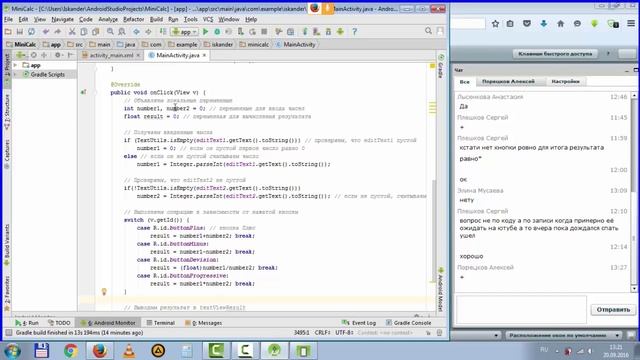Image resolution: width=640 pixels, height=360 pixels.
Task: Open file with the toolbar folder icon
Action: coord(8,31)
